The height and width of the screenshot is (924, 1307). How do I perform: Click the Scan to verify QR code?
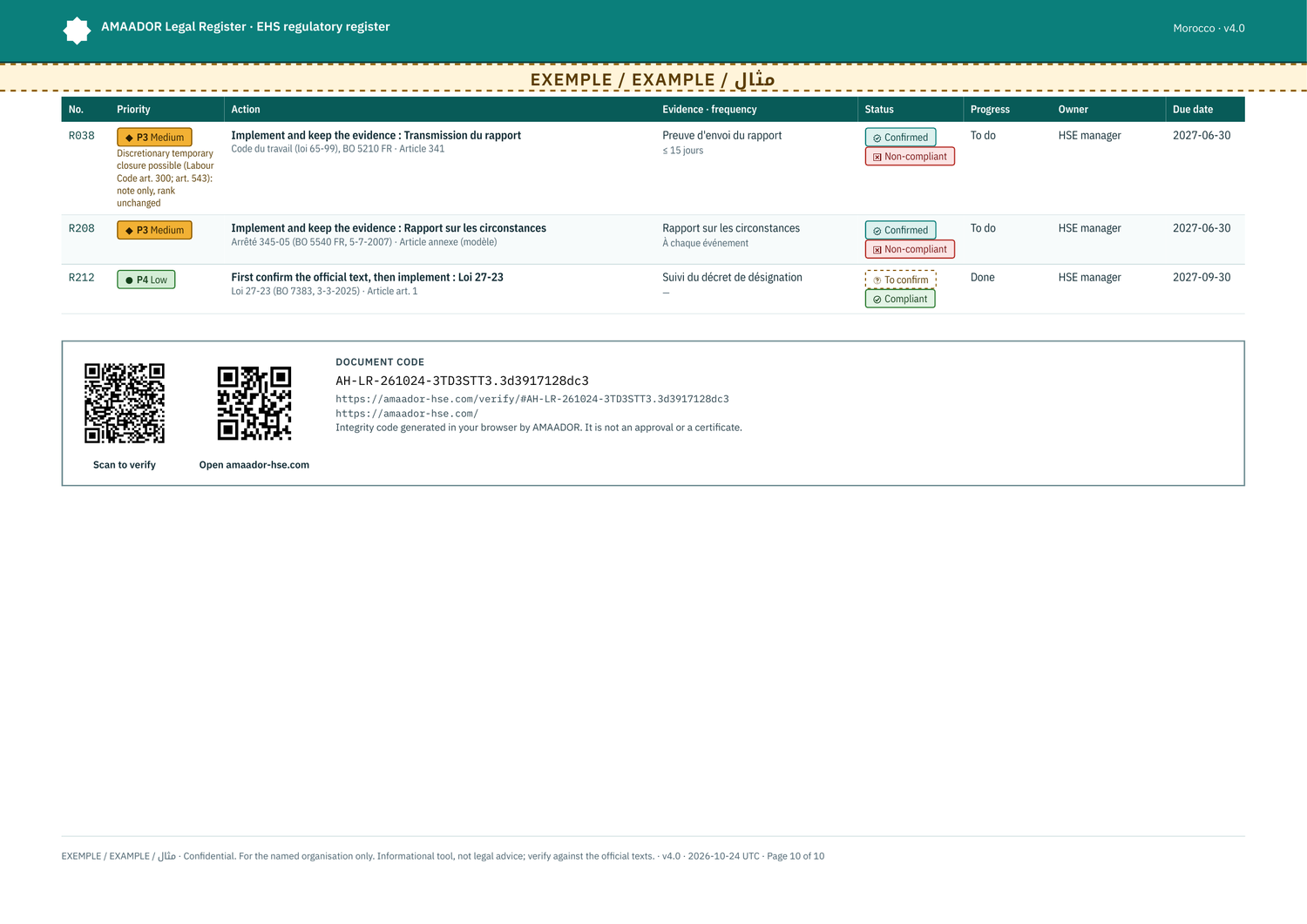tap(125, 403)
